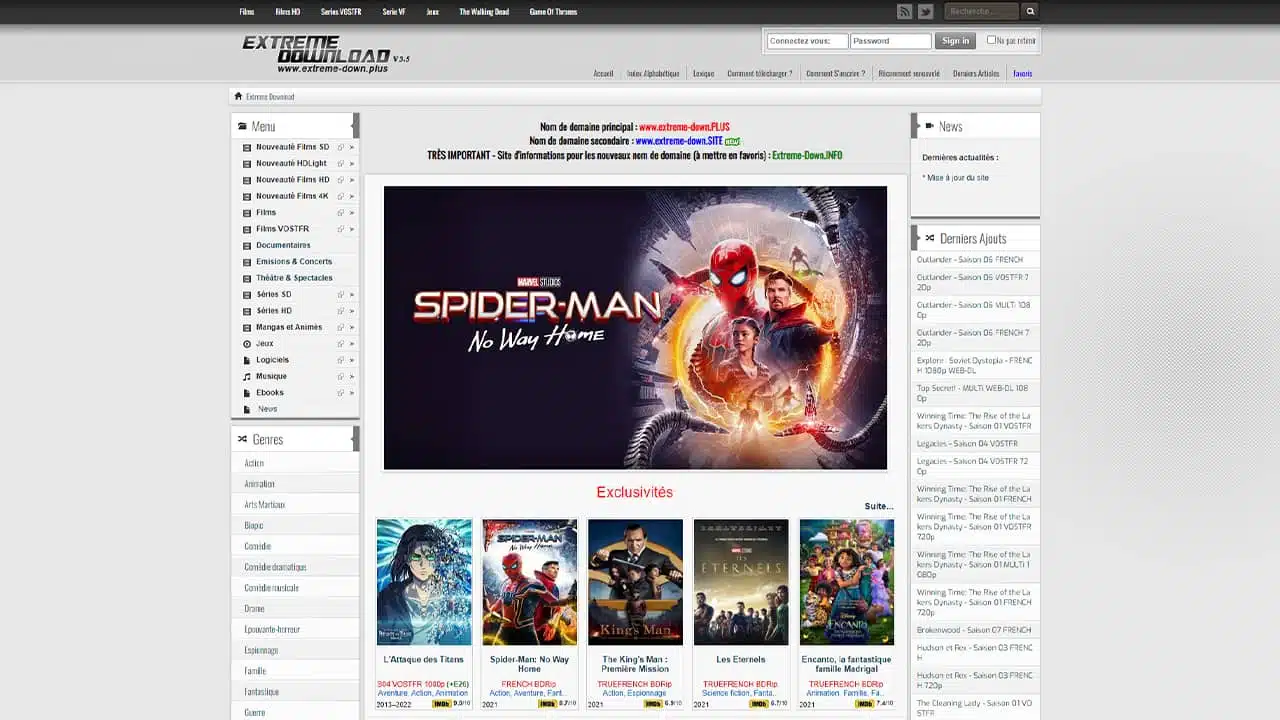Click the film icon next to Documentaires

click(247, 245)
